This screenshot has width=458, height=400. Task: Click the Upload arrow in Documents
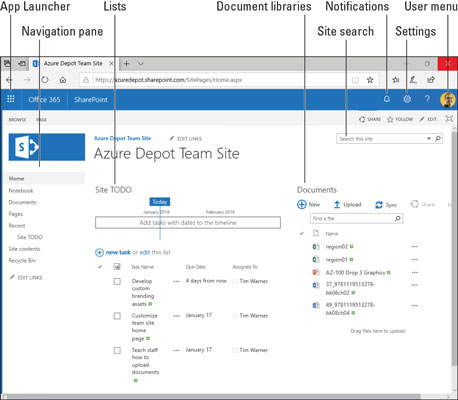[x=337, y=205]
